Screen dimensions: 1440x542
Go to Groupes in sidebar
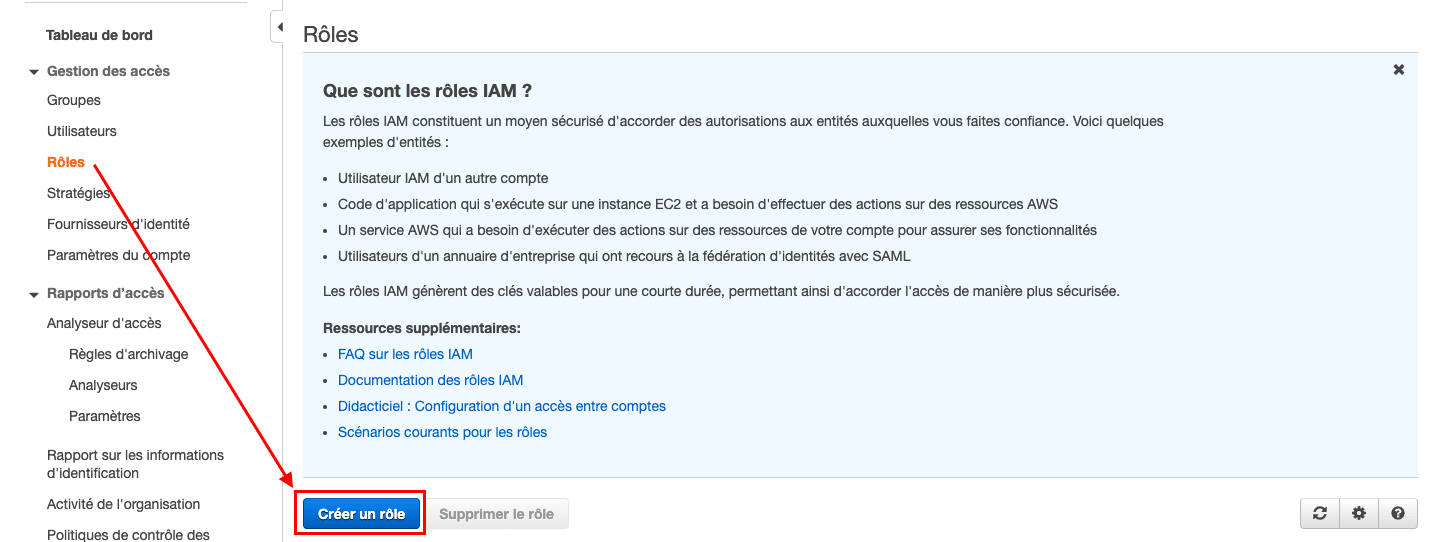tap(74, 100)
